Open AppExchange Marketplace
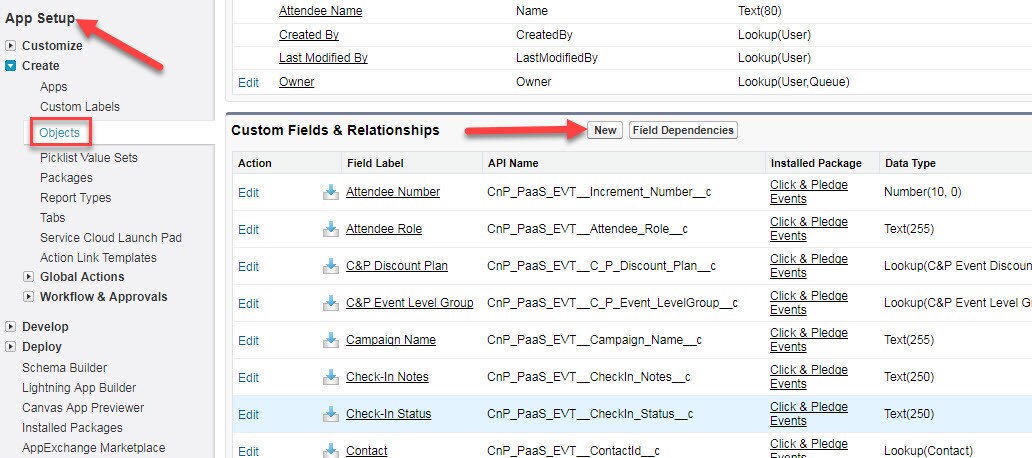Image resolution: width=1032 pixels, height=458 pixels. click(x=93, y=447)
